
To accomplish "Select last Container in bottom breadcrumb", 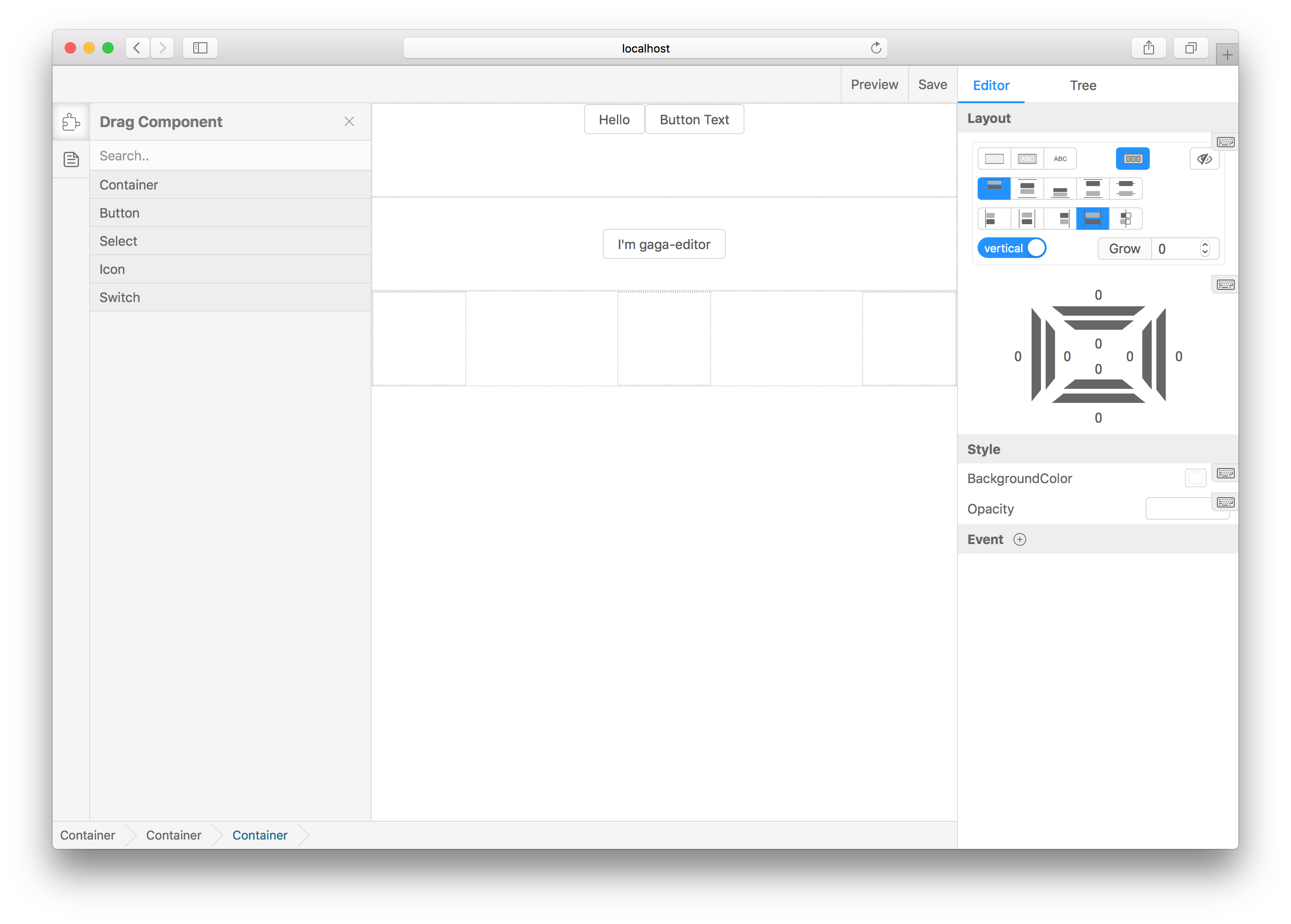I will 259,835.
